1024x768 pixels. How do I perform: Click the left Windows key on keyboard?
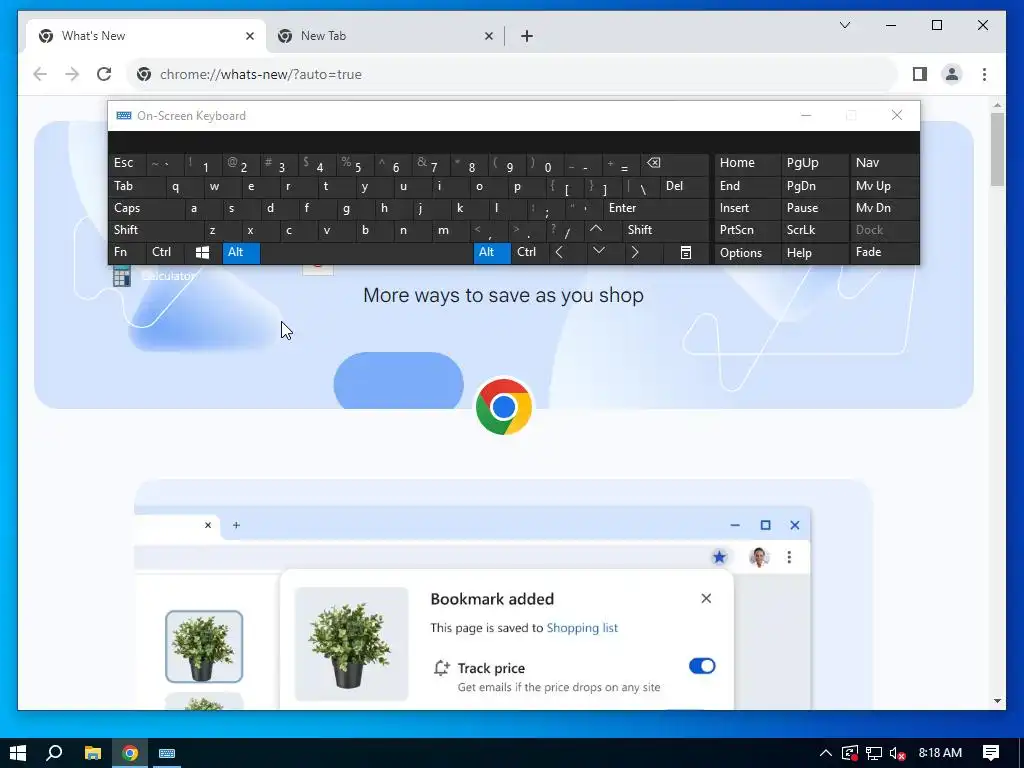202,253
